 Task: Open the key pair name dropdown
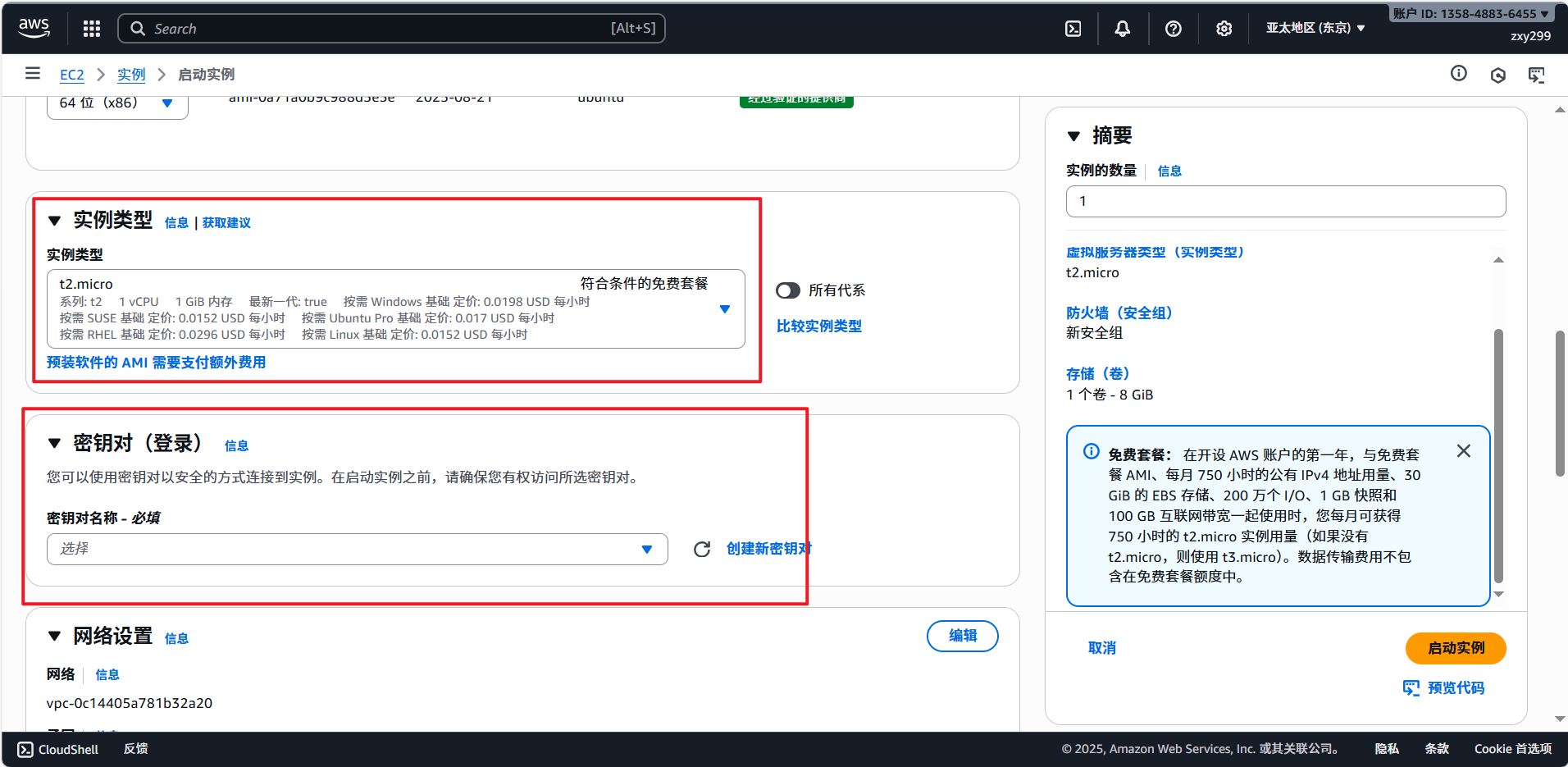(358, 549)
